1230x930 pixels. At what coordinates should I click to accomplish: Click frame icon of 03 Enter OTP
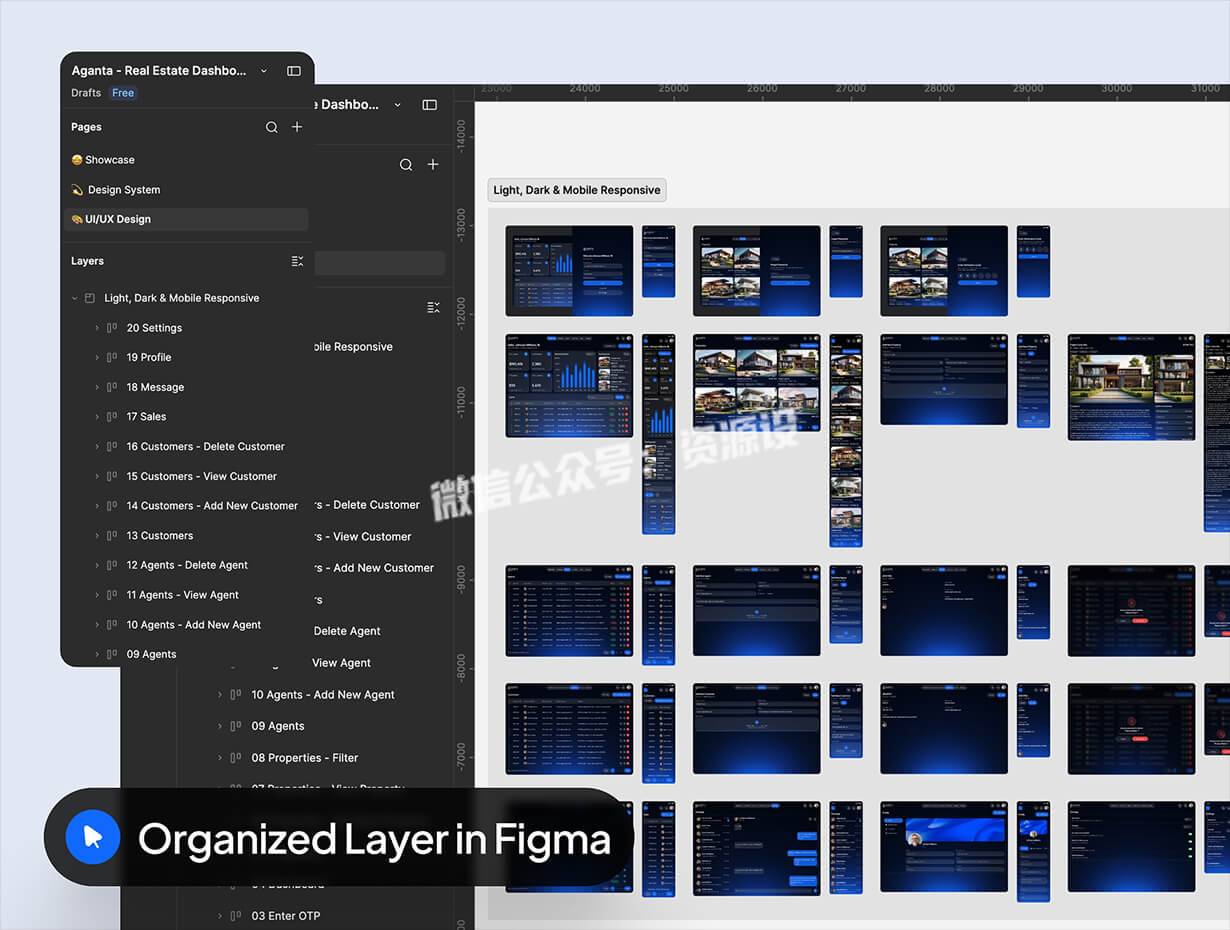click(236, 916)
